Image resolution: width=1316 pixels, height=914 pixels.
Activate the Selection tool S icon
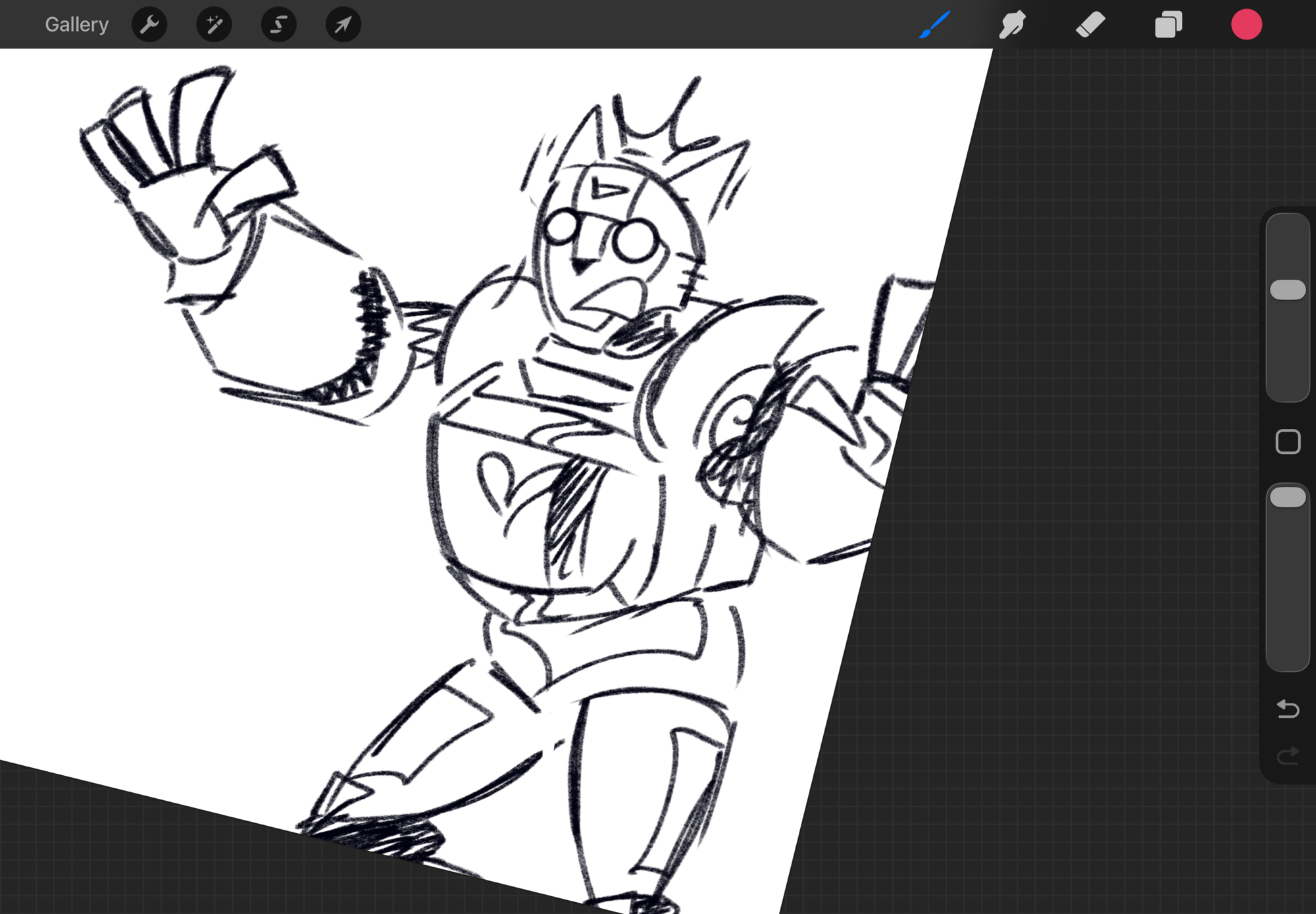point(278,25)
